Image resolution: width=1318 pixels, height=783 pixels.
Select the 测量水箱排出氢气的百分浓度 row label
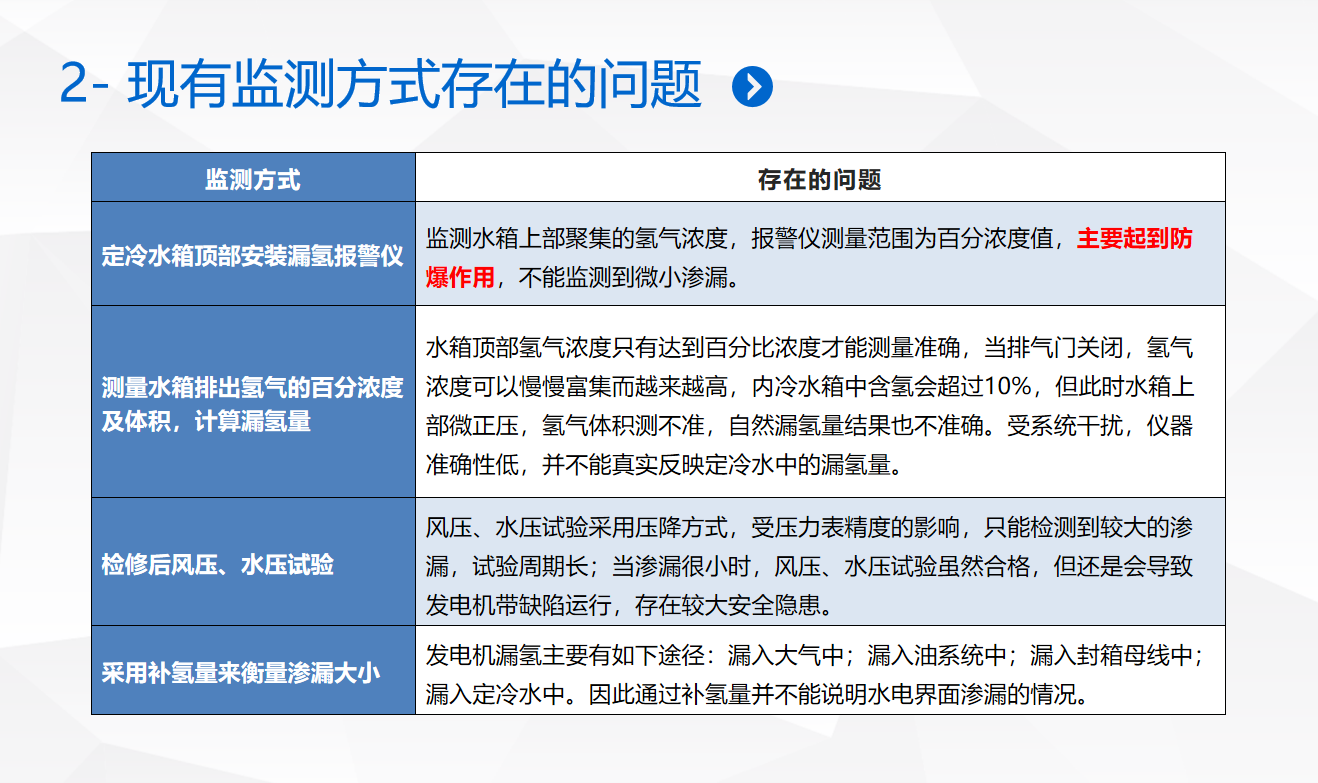[252, 387]
